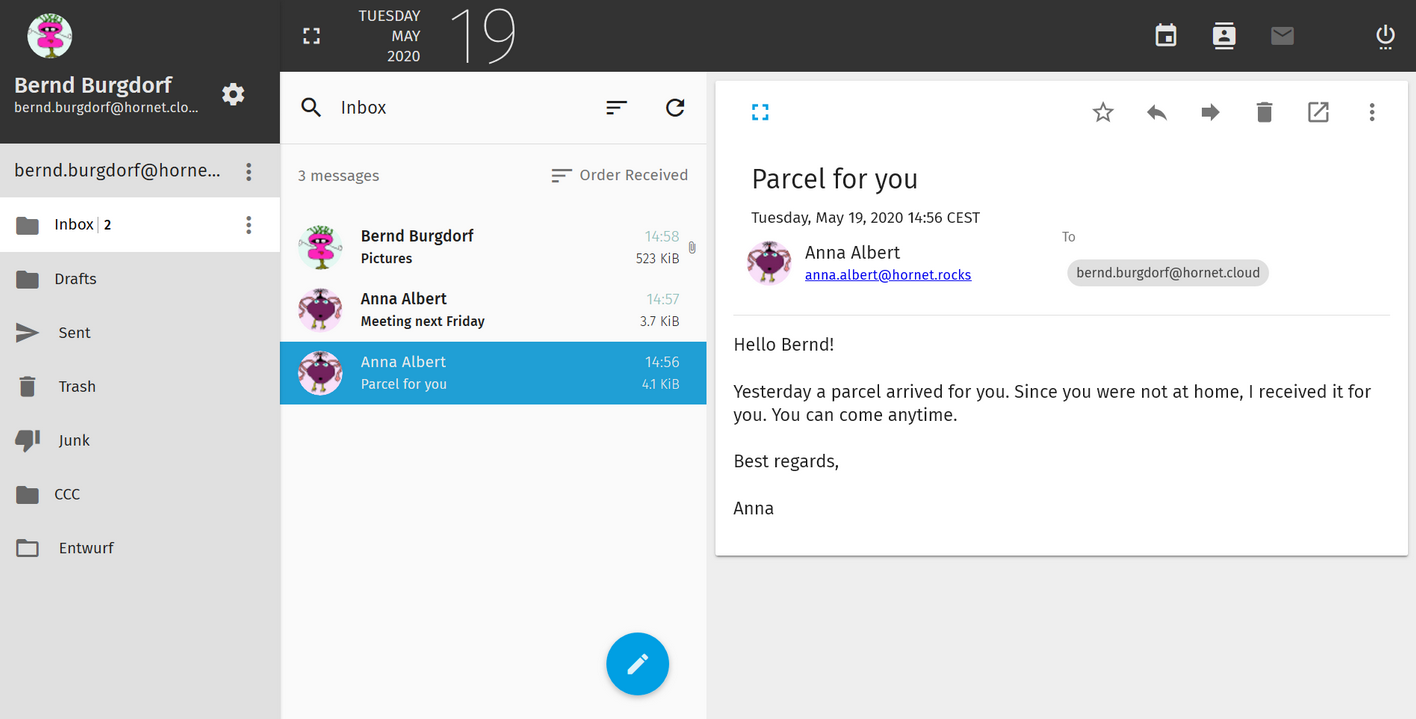Select the Inbox folder
This screenshot has height=719, width=1416.
(x=140, y=225)
